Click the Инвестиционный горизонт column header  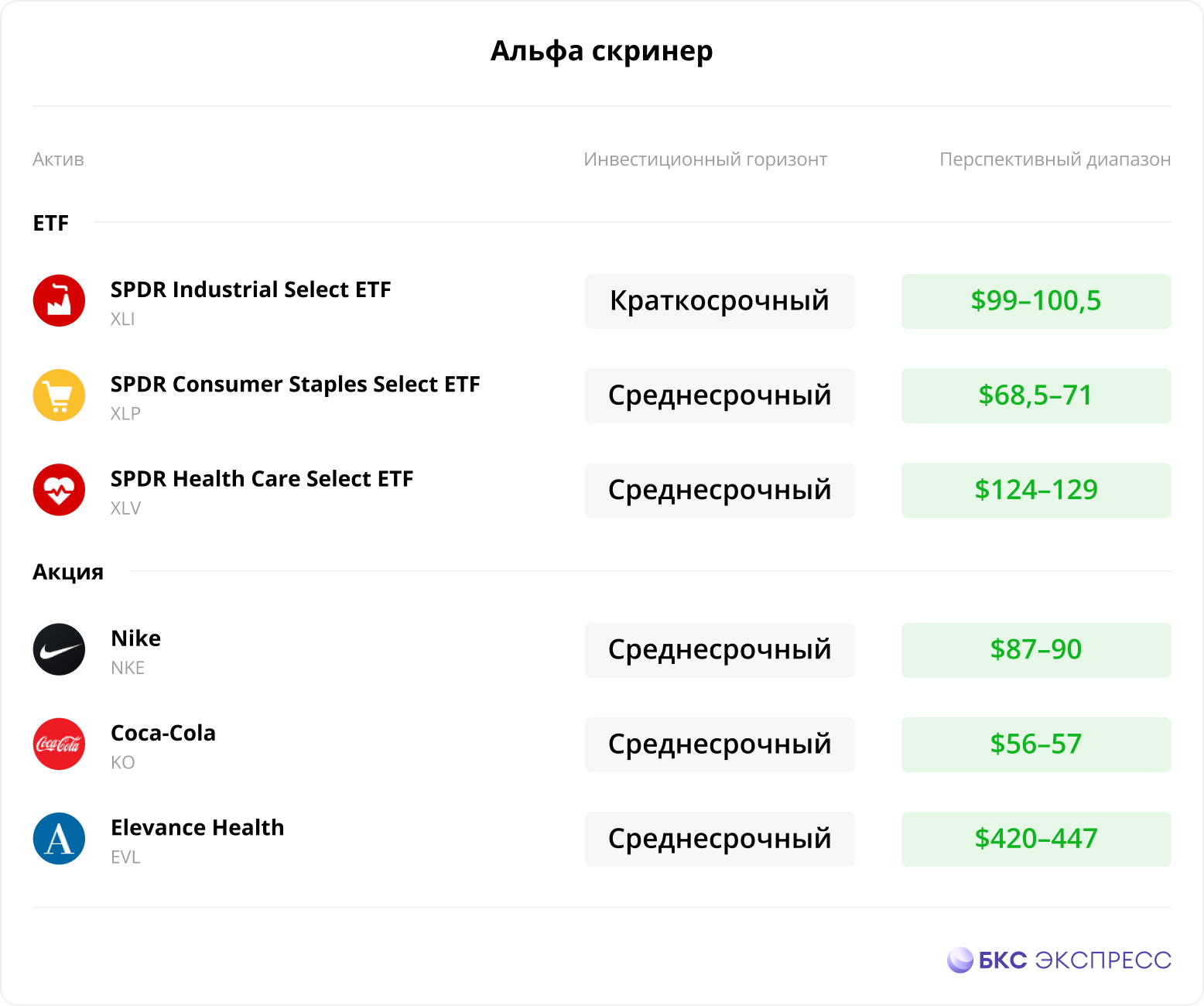click(x=706, y=159)
